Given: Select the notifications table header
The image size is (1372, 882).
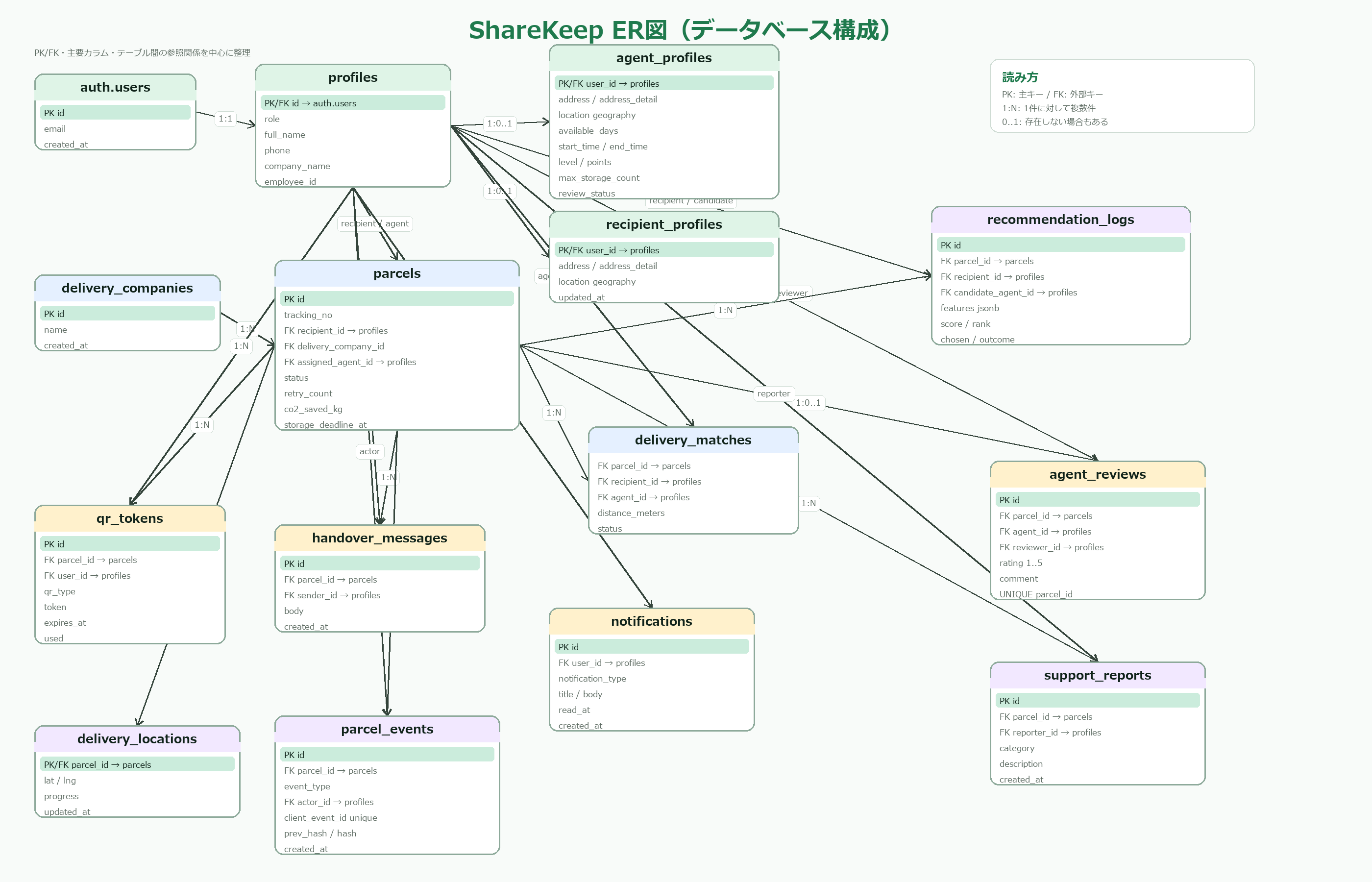Looking at the screenshot, I should coord(652,621).
